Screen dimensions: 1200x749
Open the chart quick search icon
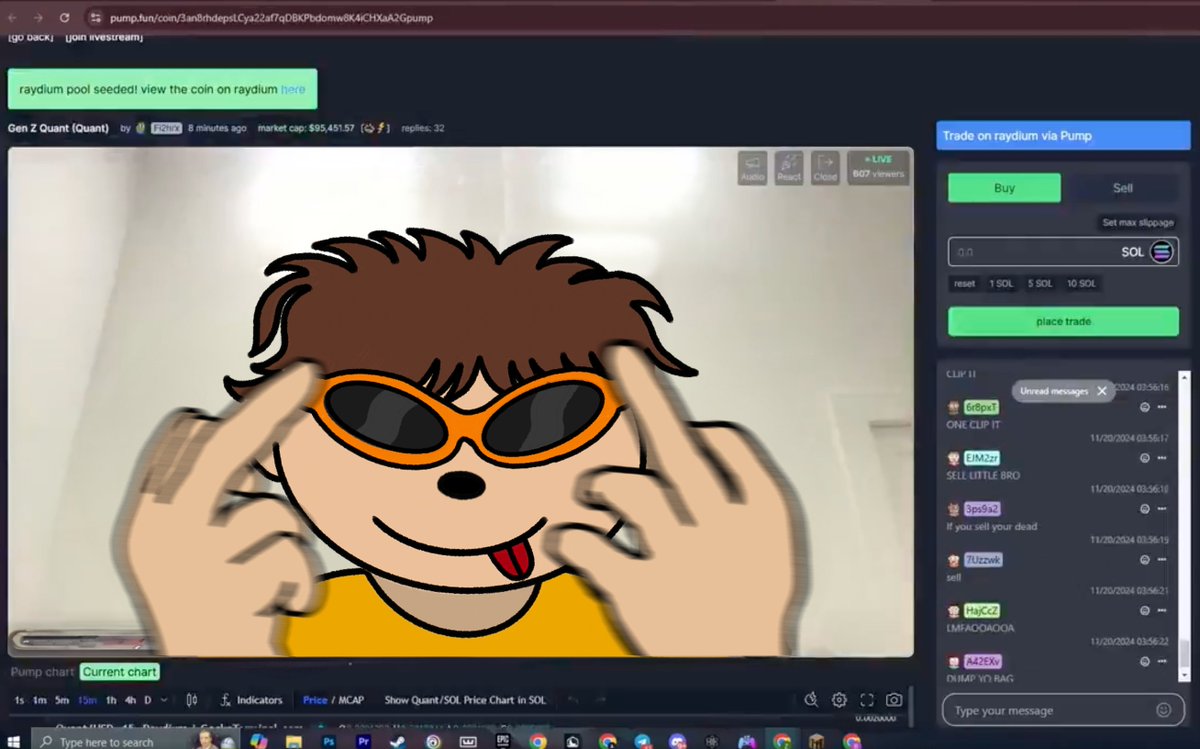811,700
